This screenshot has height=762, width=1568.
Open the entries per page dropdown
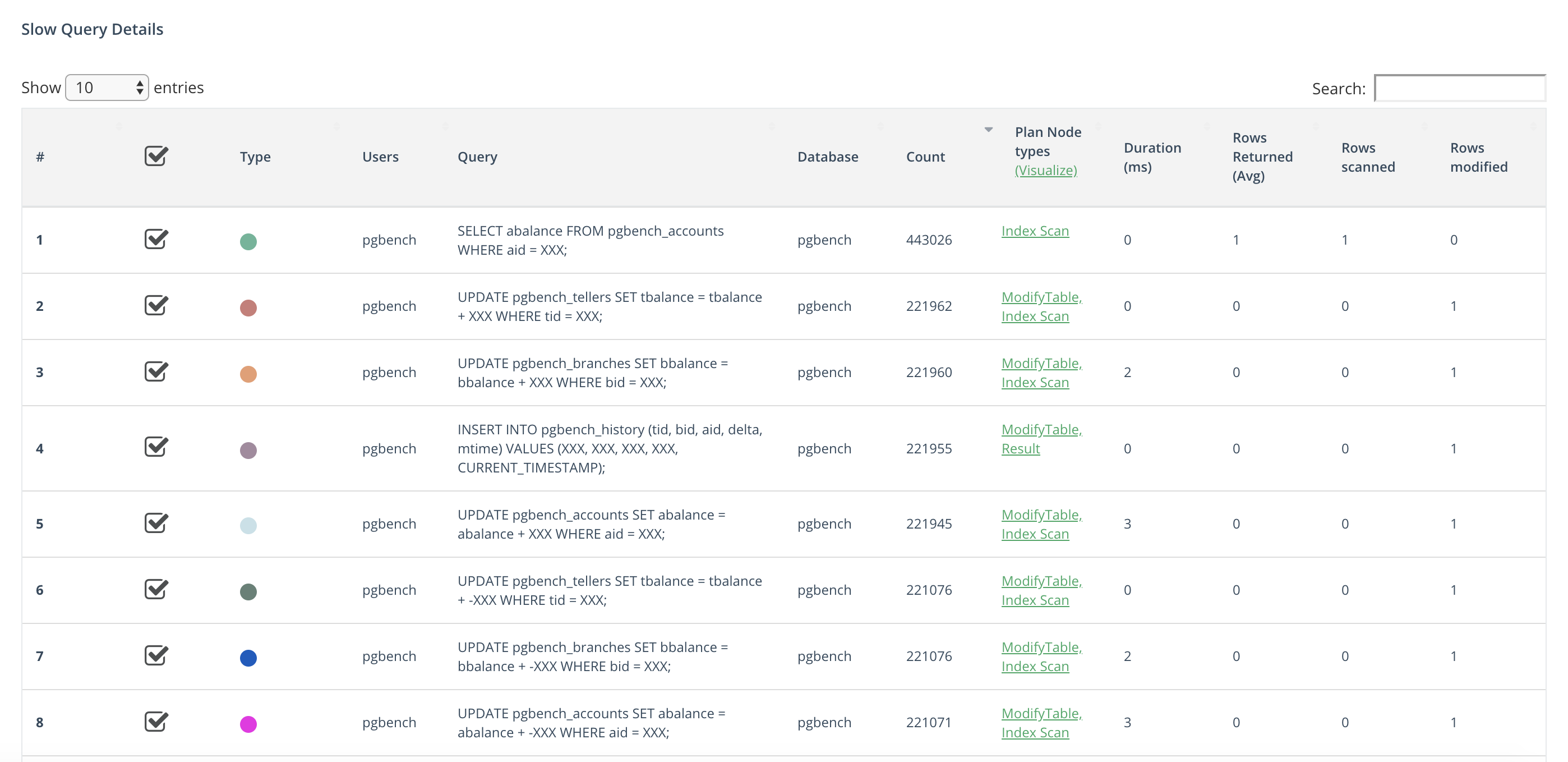tap(106, 87)
